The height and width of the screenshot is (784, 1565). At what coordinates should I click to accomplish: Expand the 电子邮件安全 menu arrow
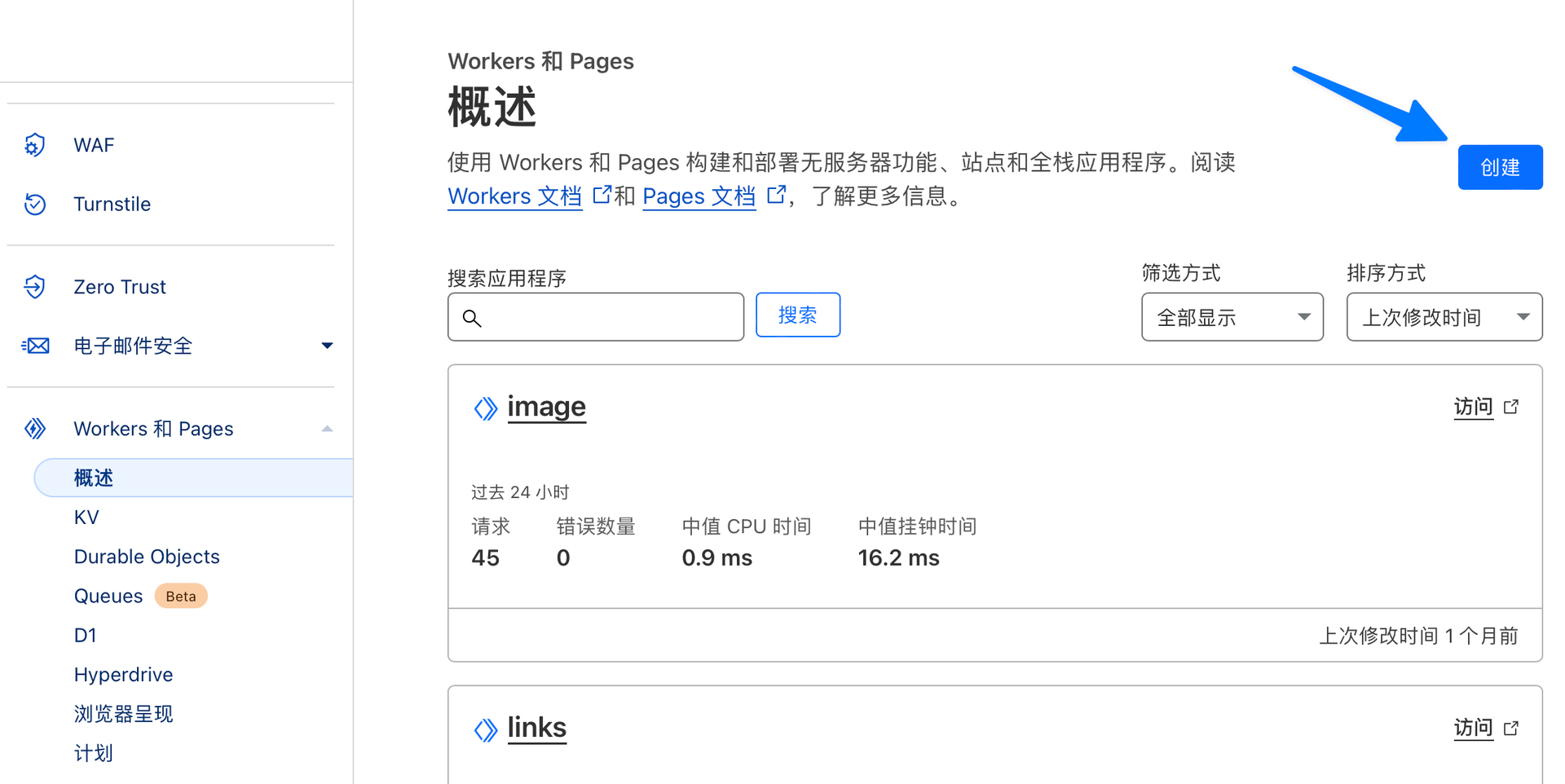tap(327, 346)
